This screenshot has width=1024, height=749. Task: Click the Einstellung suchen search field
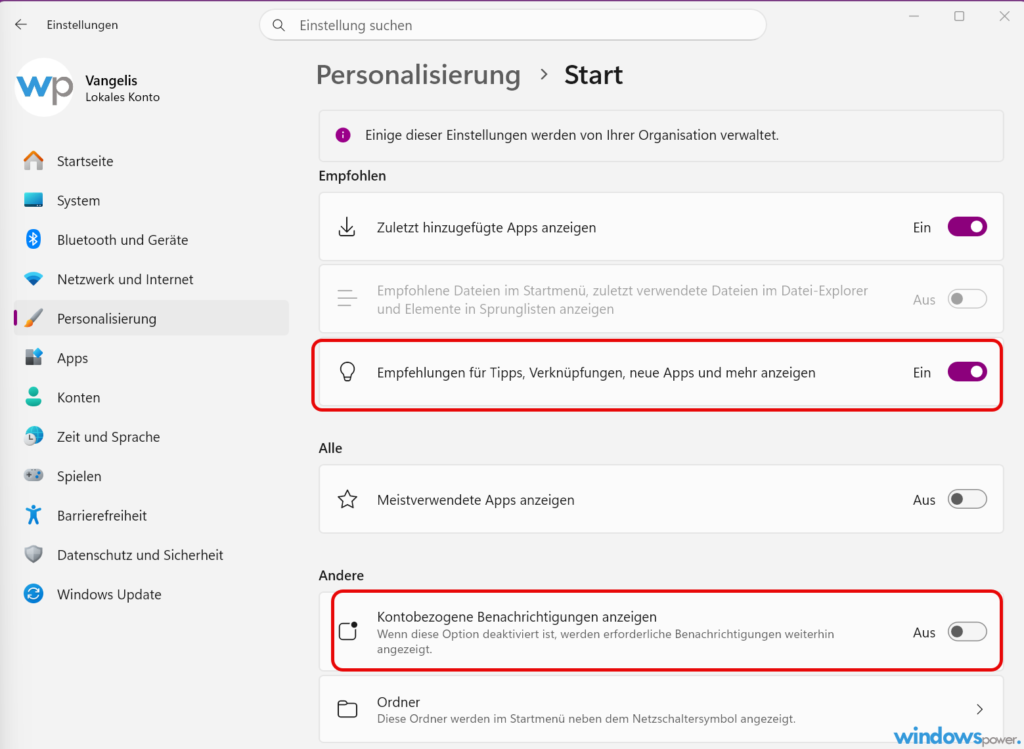513,25
